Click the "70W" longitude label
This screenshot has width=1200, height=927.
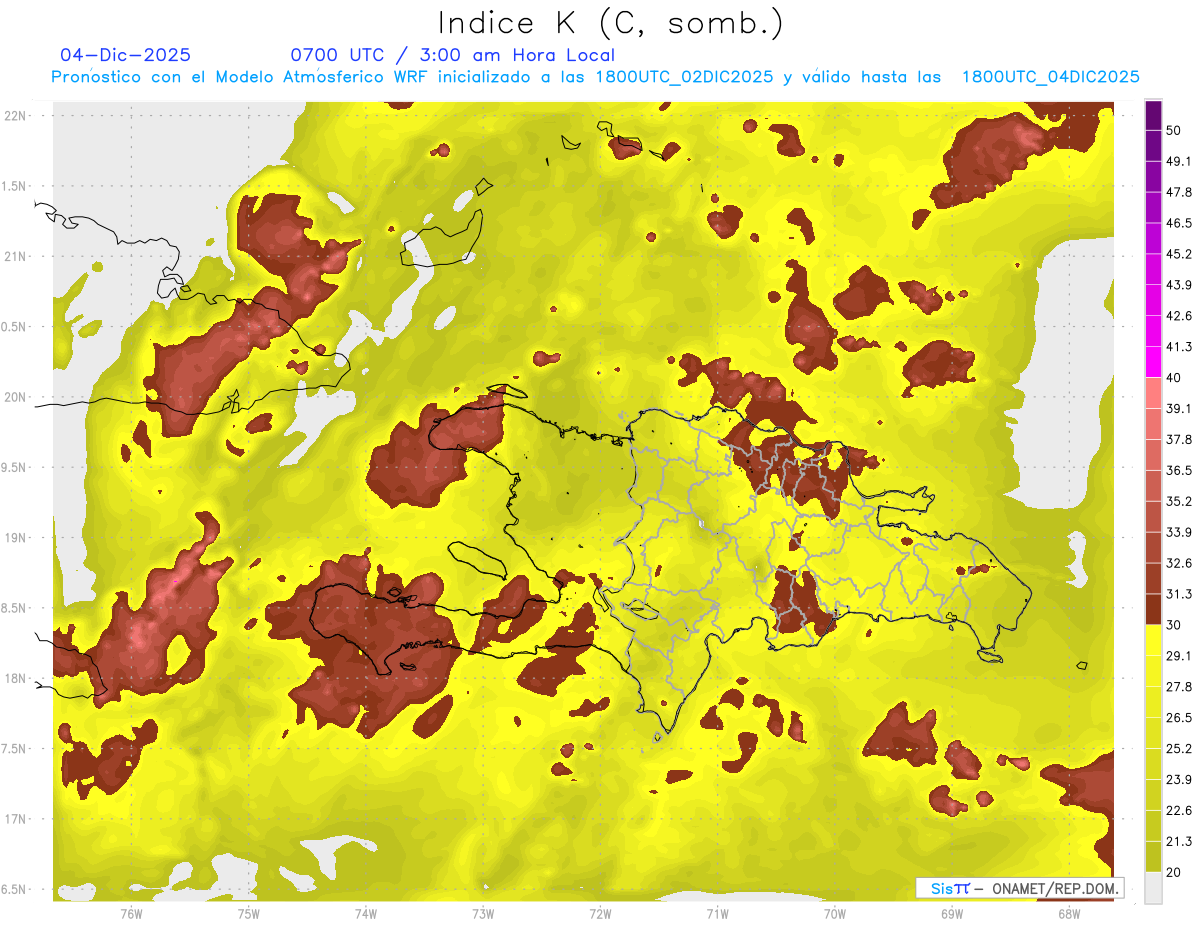[x=835, y=913]
